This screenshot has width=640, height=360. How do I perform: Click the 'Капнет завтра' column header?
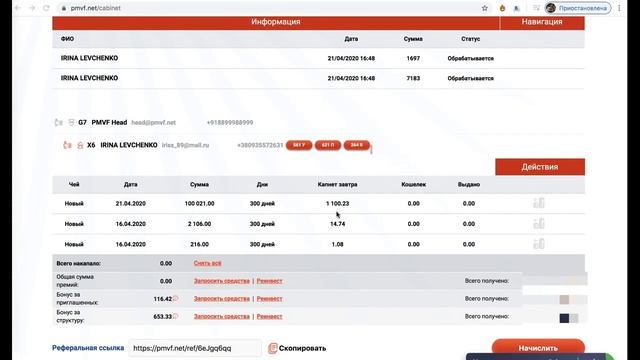click(x=338, y=184)
